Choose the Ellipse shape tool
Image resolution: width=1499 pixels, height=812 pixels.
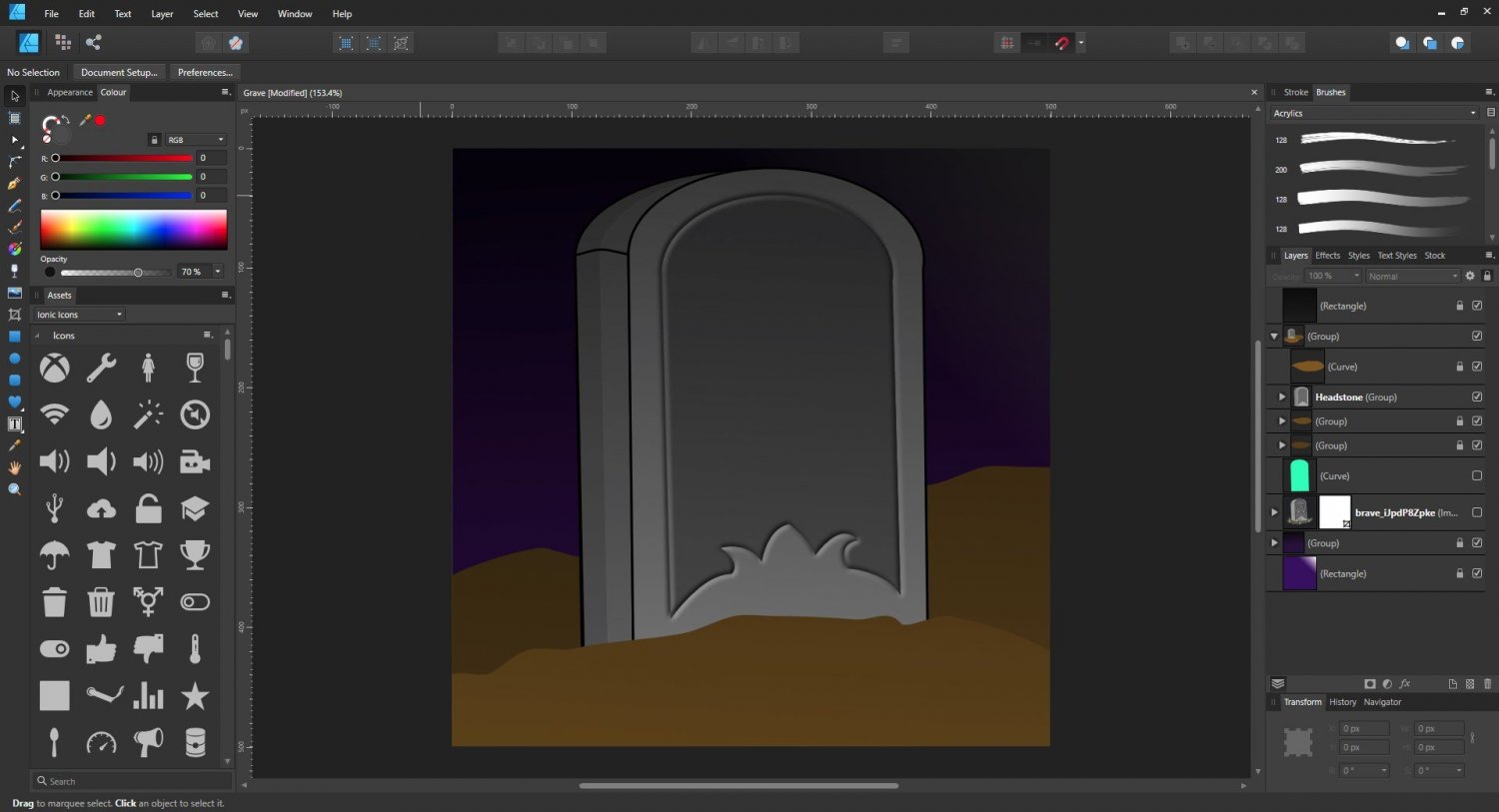tap(14, 357)
